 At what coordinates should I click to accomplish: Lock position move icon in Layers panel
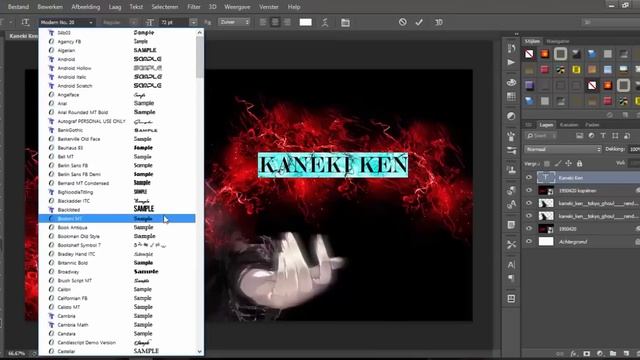coord(569,164)
